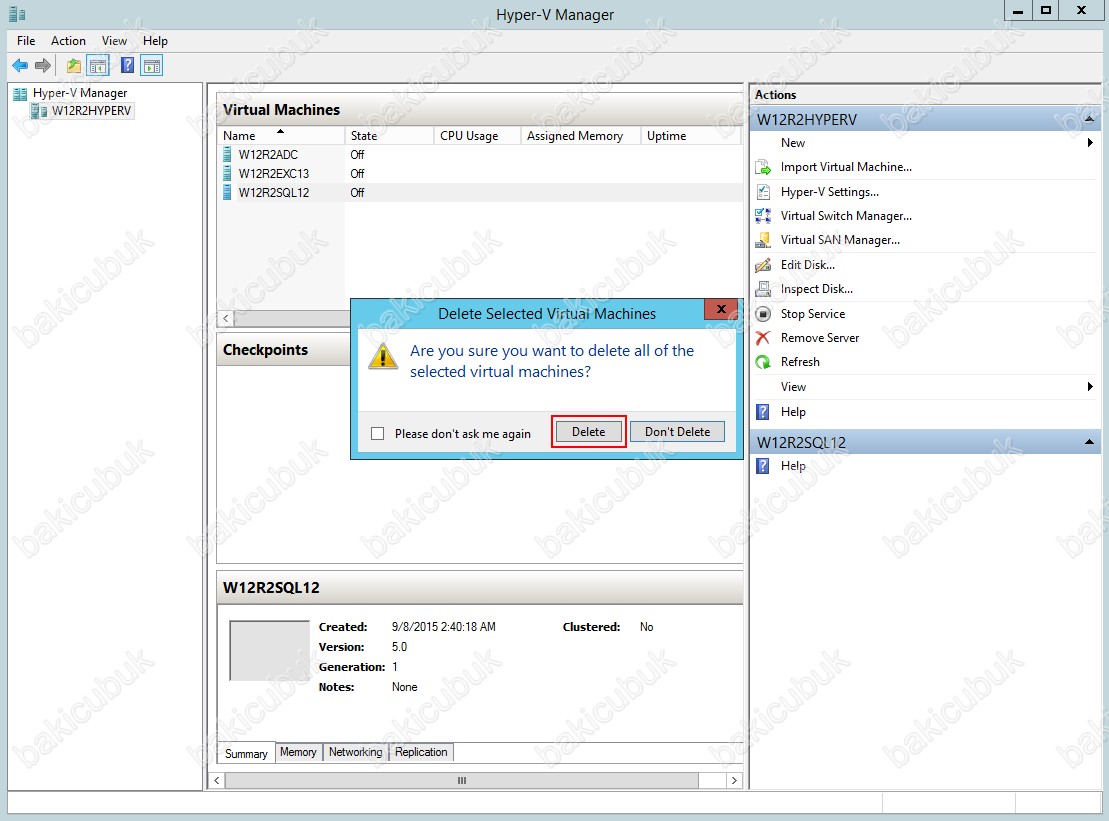Select the W12R2EXC13 row name text

pos(274,173)
